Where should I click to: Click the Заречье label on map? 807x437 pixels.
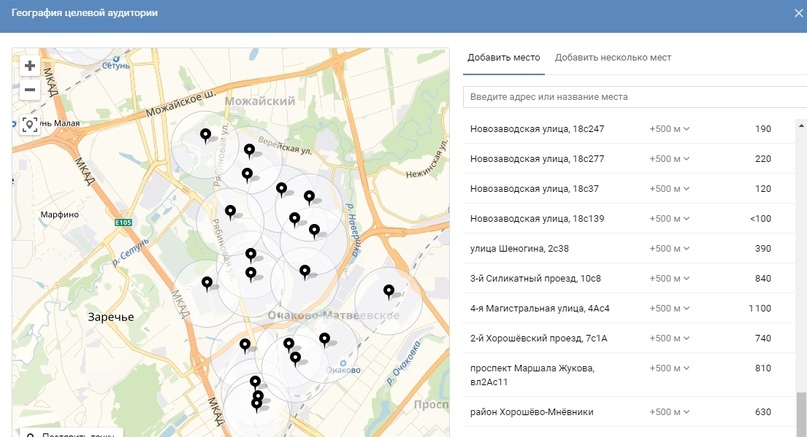111,317
